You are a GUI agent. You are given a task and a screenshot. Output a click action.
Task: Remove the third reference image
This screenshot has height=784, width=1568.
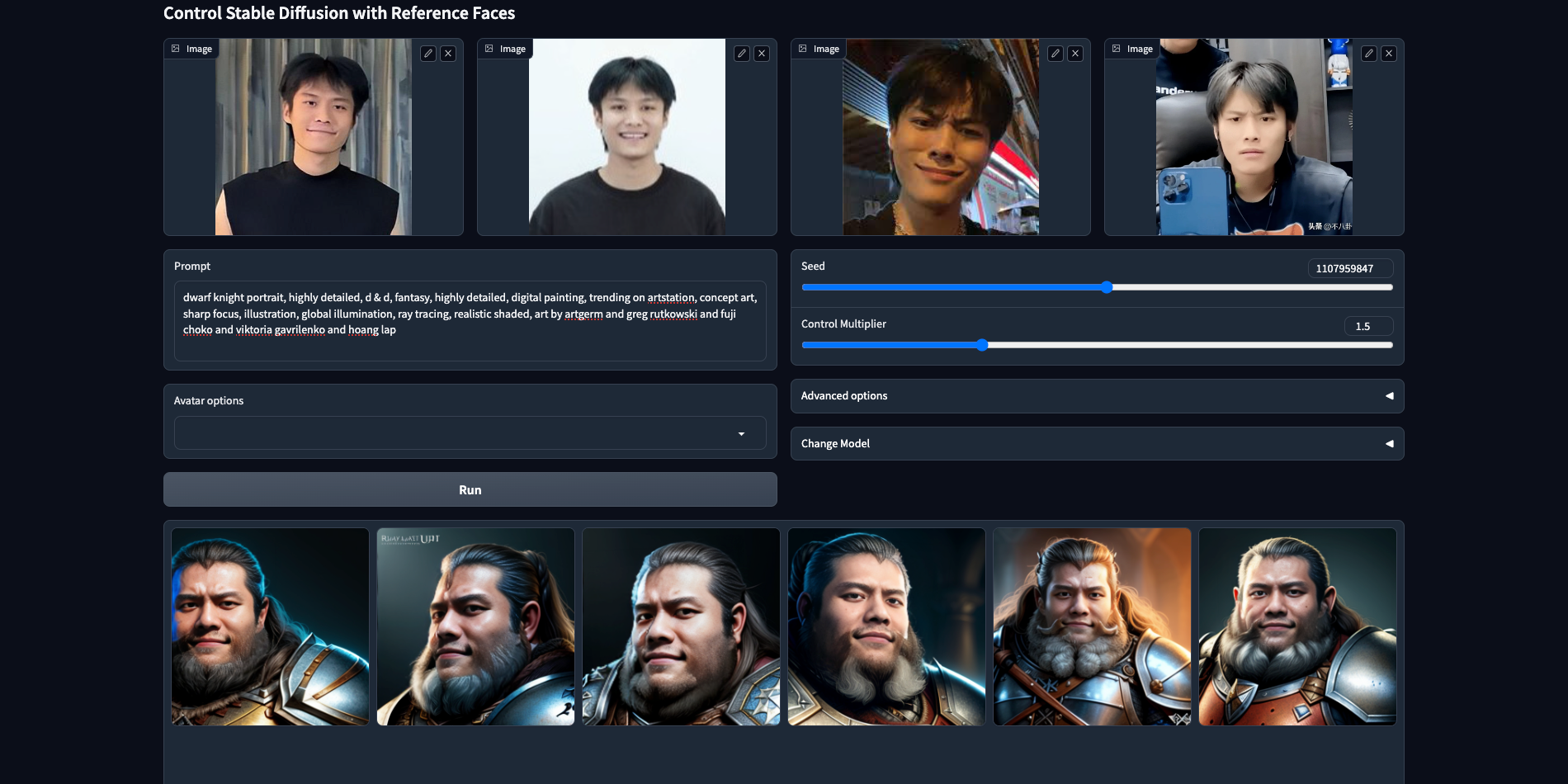tap(1075, 54)
